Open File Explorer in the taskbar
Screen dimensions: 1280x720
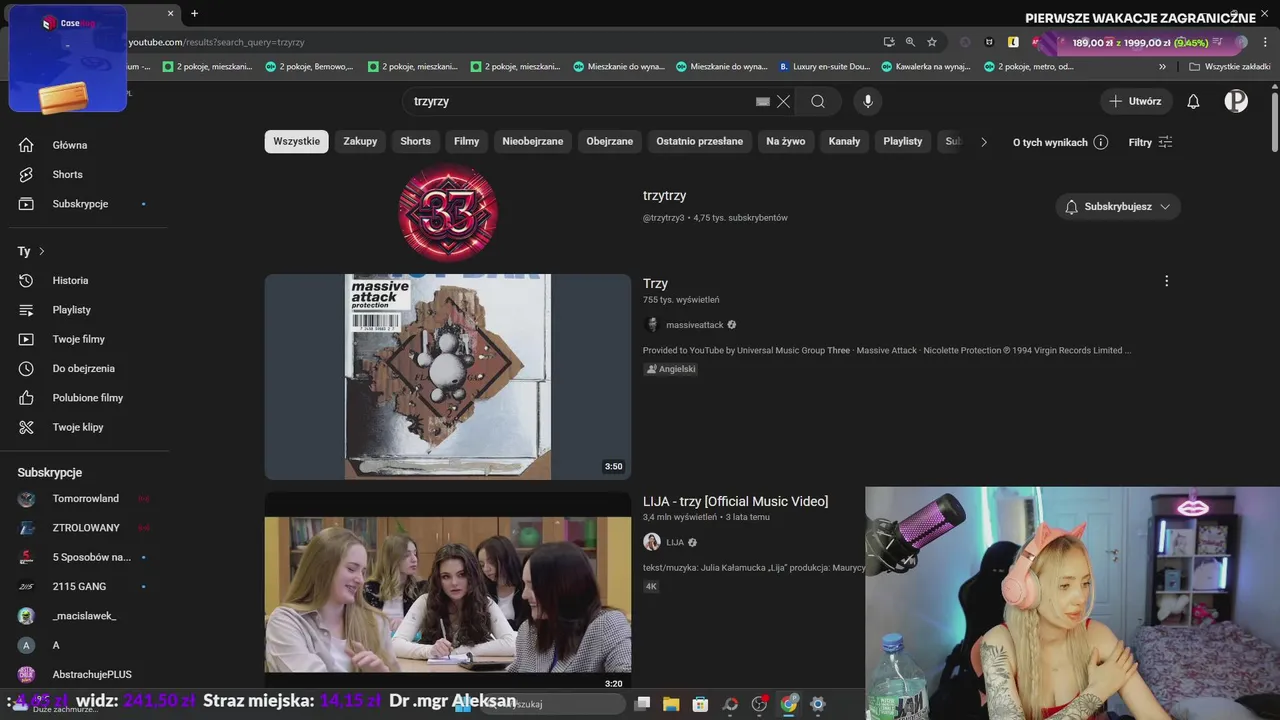(x=671, y=704)
